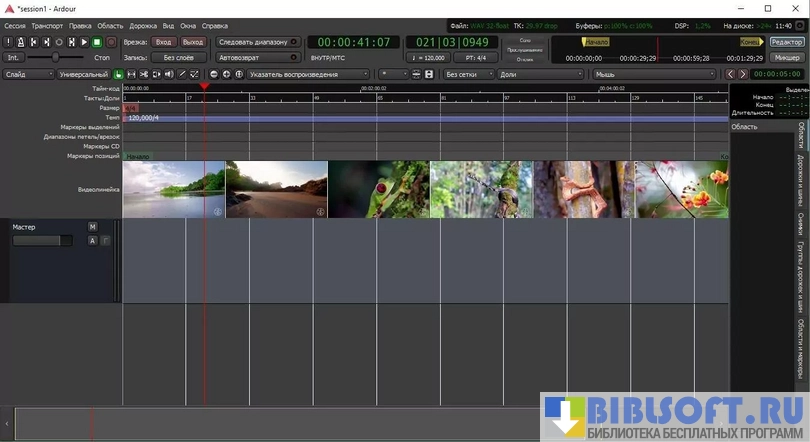The height and width of the screenshot is (442, 810).
Task: Expand the Указатель воспроизведения dropdown
Action: coord(308,74)
